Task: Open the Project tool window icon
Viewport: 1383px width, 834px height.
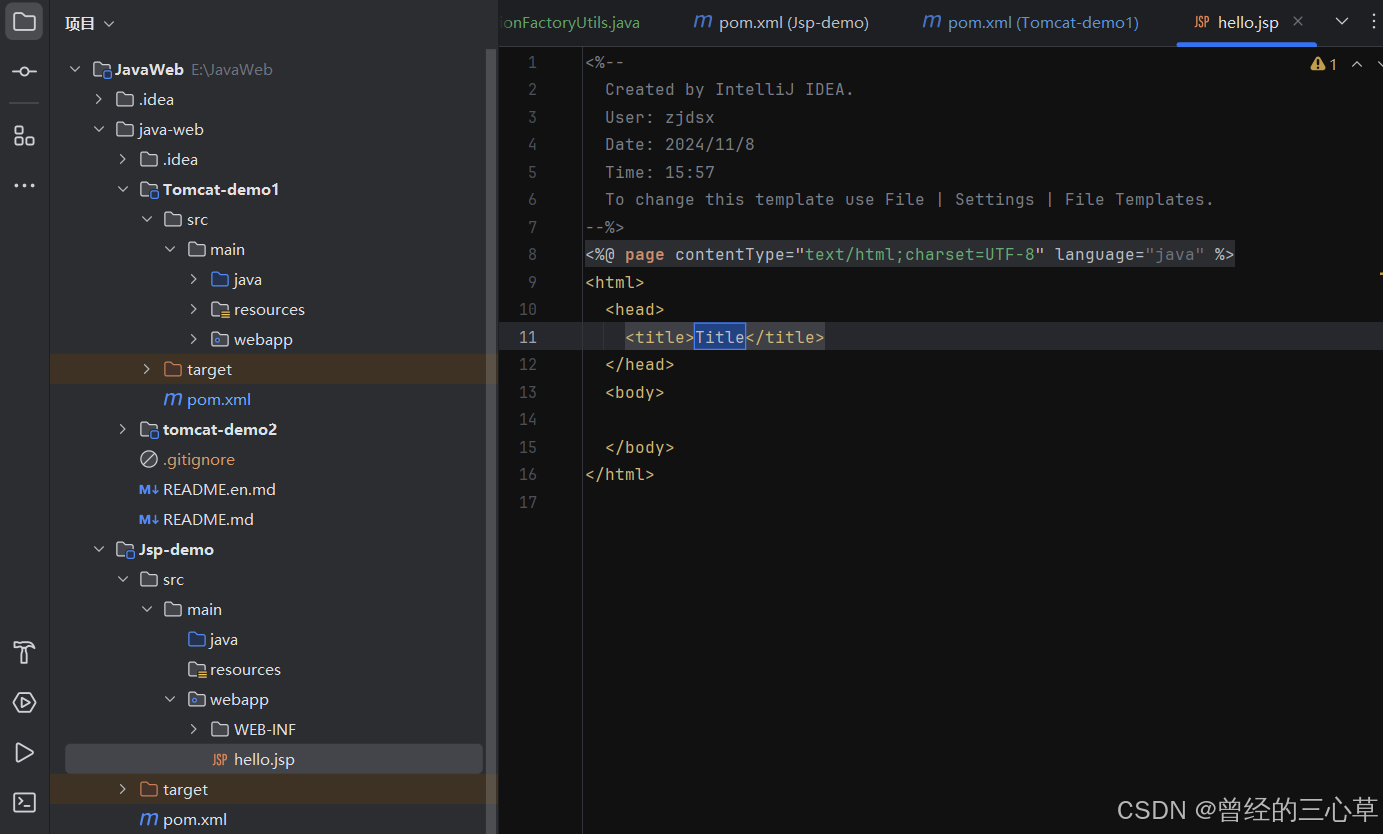Action: coord(24,21)
